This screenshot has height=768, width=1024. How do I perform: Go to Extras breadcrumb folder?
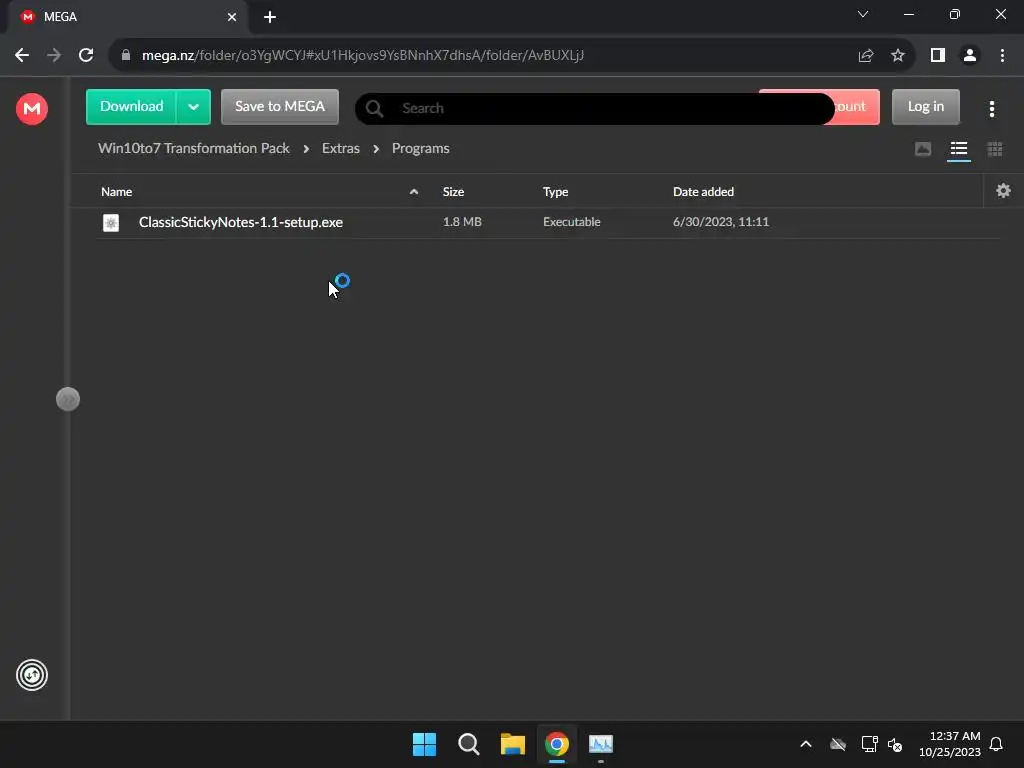click(x=340, y=148)
